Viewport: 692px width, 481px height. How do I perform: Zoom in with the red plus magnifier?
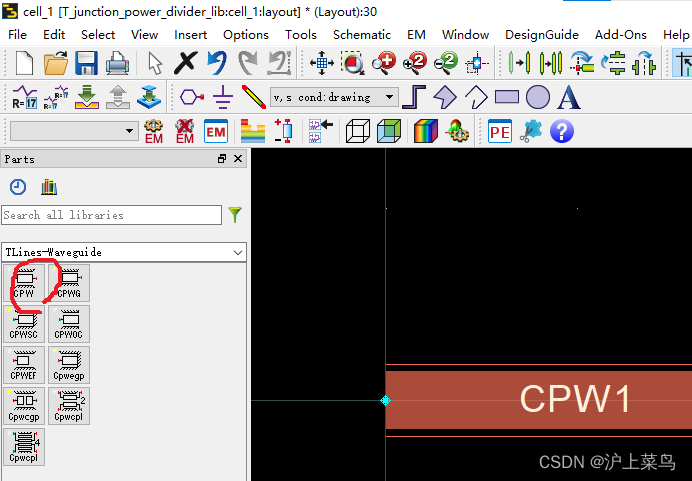(x=384, y=63)
